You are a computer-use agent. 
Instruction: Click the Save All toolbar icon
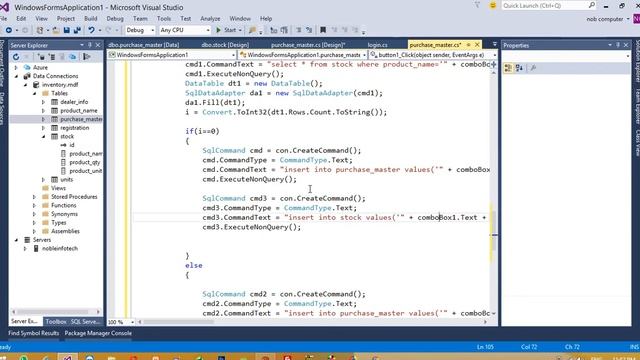(x=77, y=30)
